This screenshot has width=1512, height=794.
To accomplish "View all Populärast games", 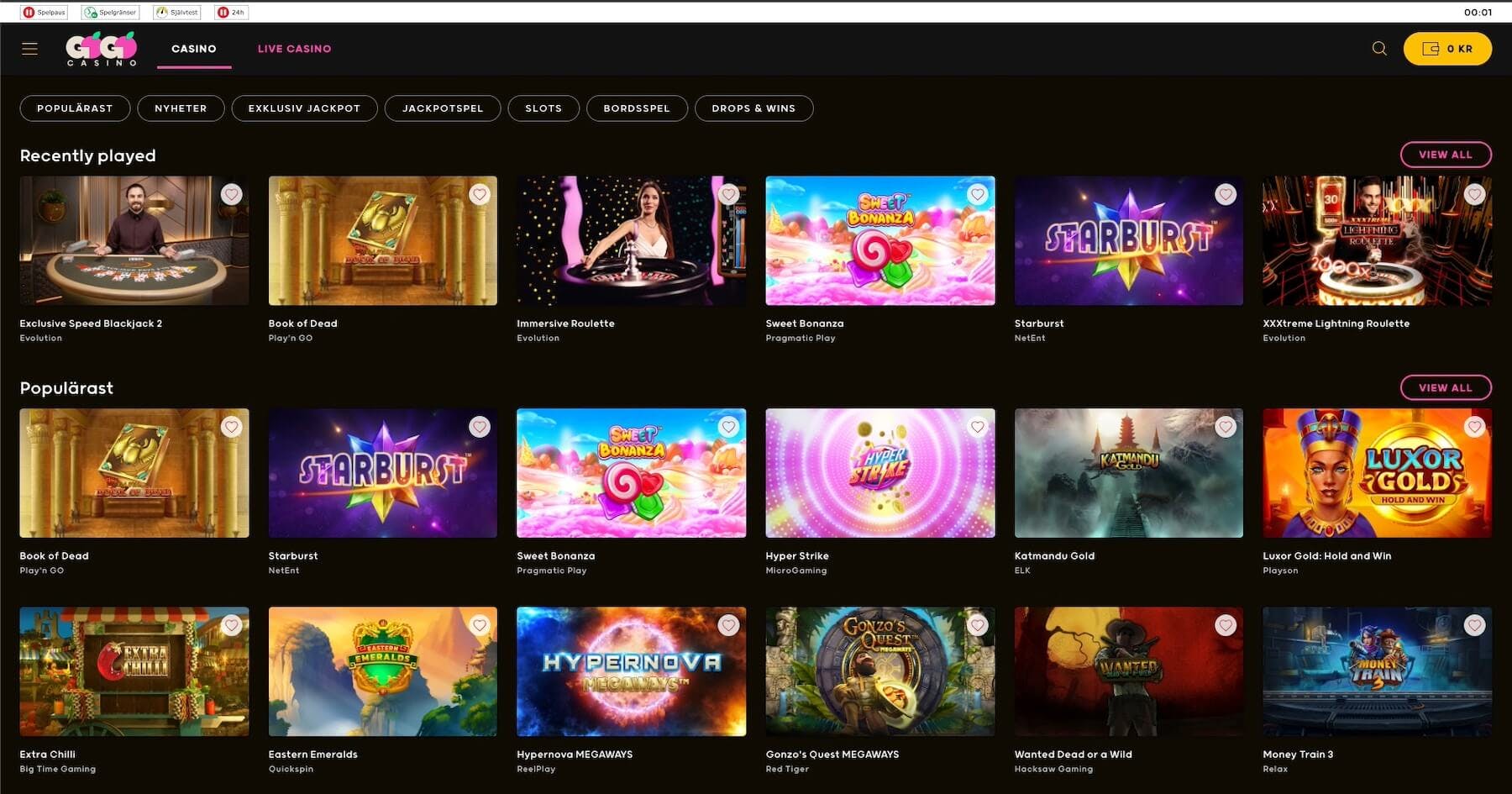I will point(1446,387).
